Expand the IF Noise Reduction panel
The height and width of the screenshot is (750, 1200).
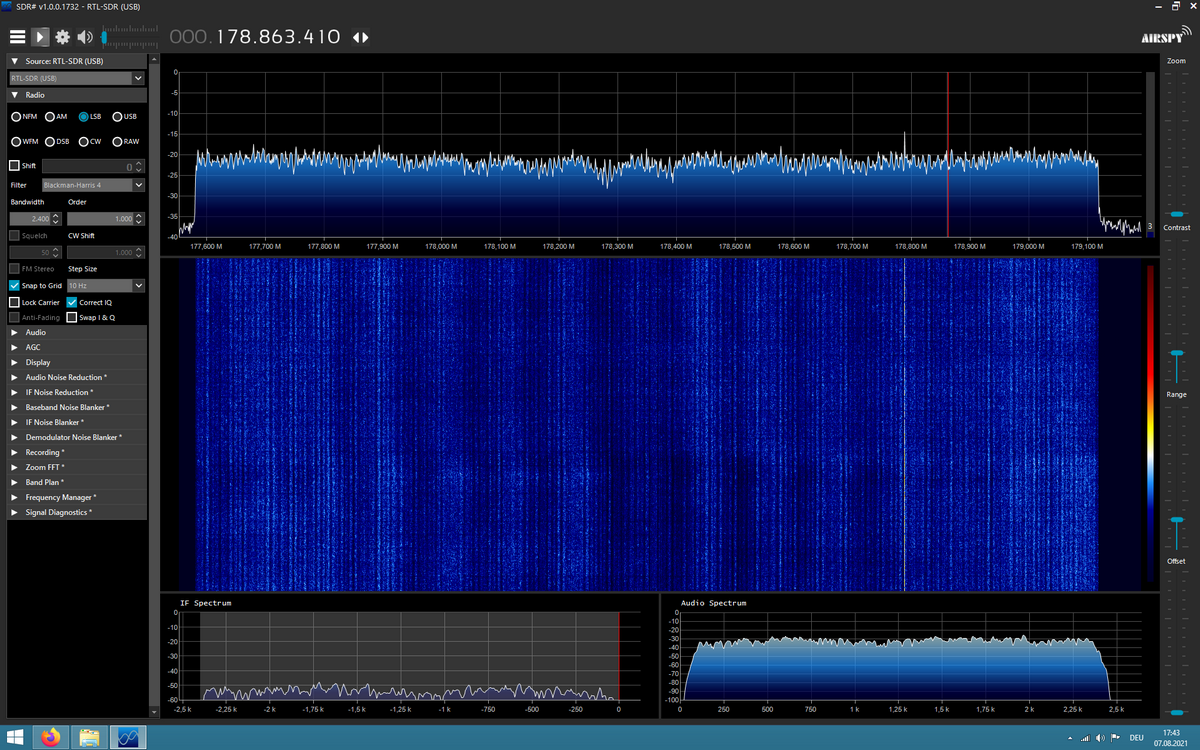pos(77,392)
